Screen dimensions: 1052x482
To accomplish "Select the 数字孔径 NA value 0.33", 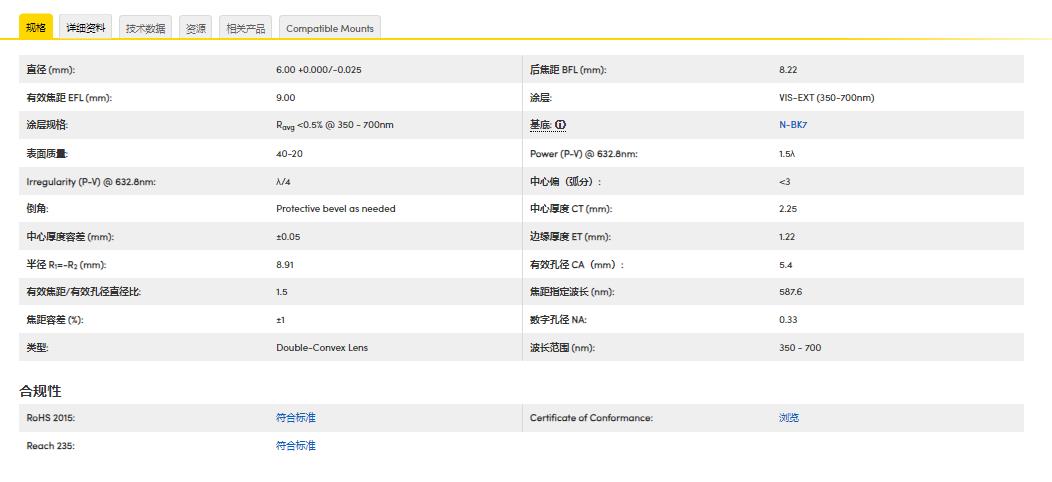I will click(787, 320).
